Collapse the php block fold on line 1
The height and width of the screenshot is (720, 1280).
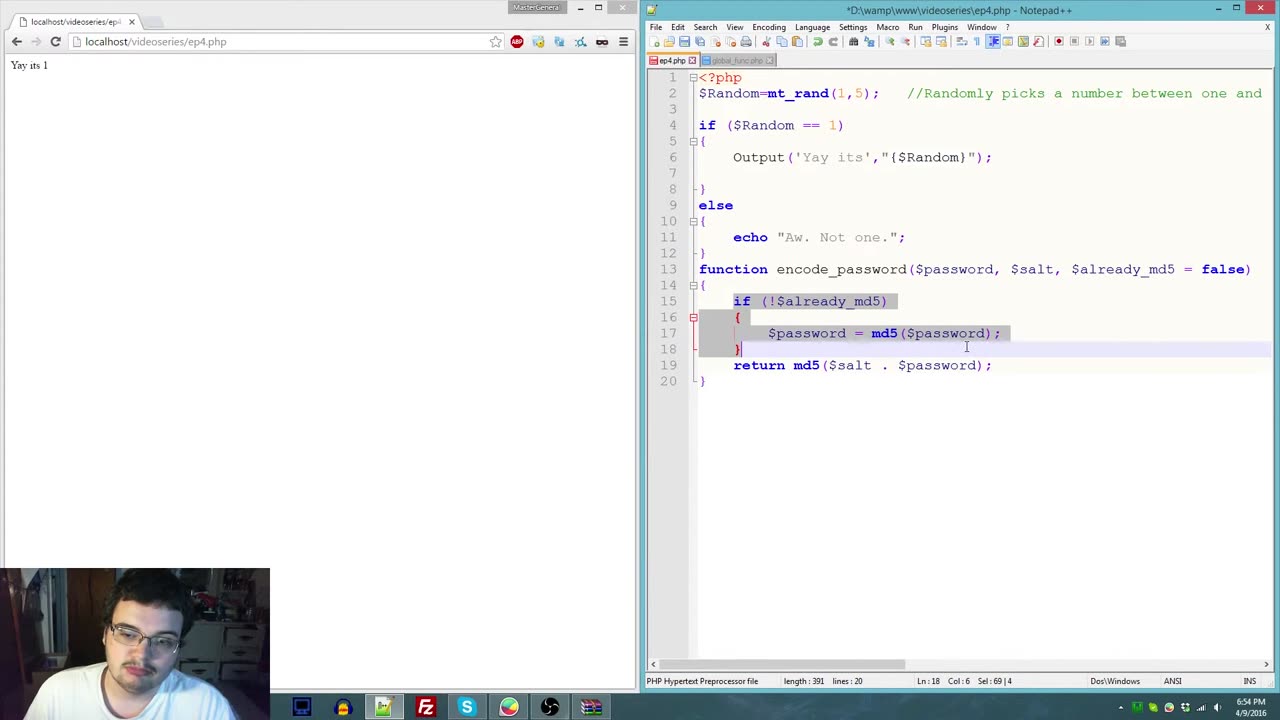tap(693, 77)
